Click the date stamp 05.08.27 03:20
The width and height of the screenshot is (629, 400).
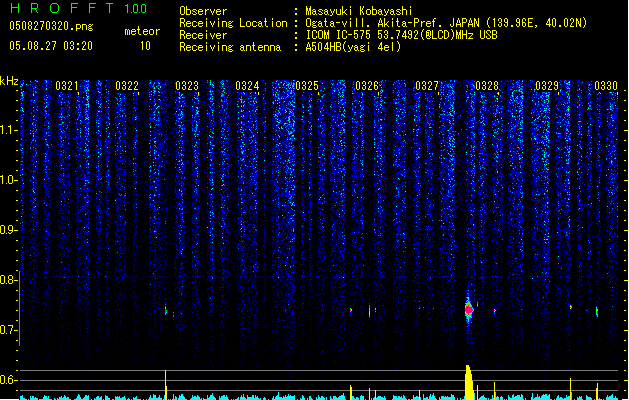pos(51,46)
